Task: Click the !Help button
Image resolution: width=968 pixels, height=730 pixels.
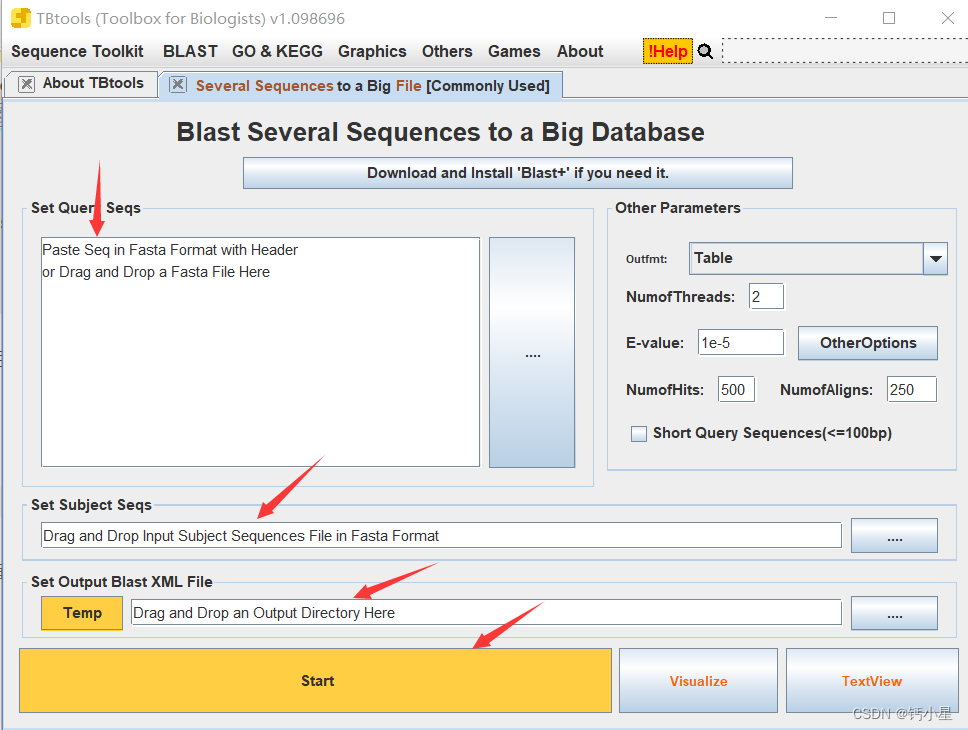Action: (668, 51)
